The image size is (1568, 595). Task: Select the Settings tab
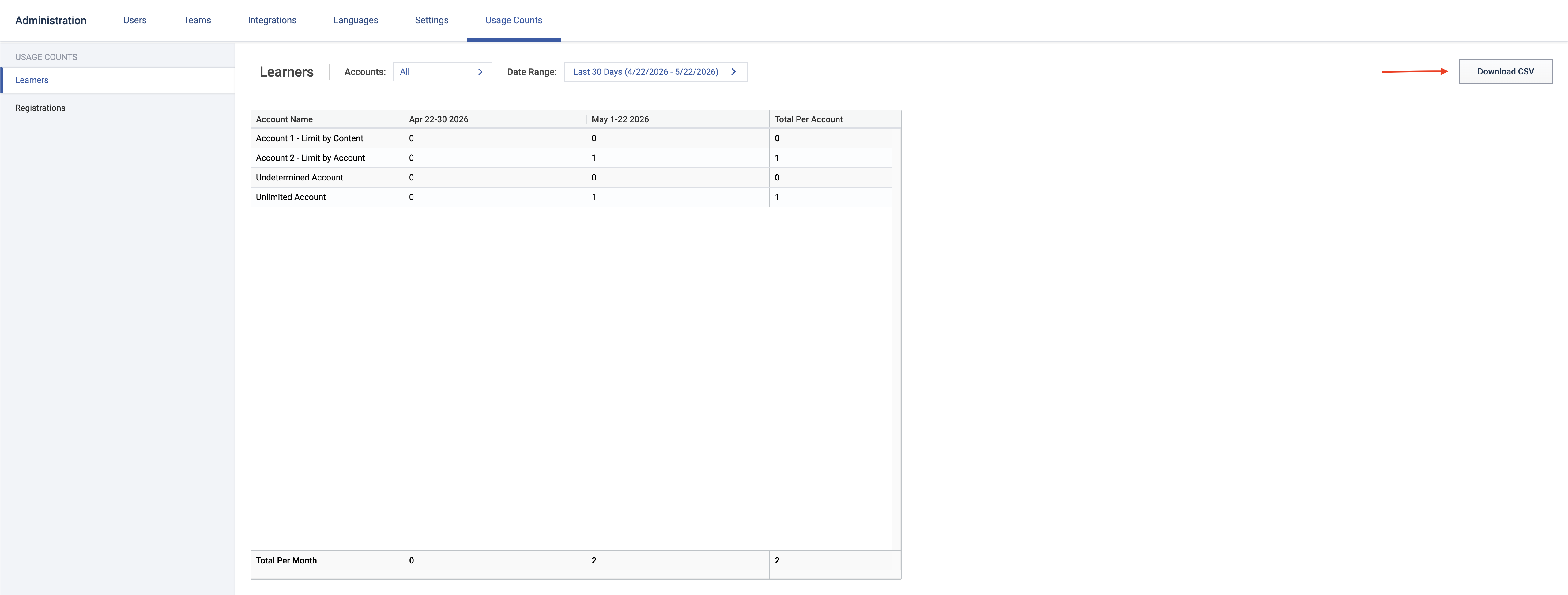pyautogui.click(x=432, y=20)
